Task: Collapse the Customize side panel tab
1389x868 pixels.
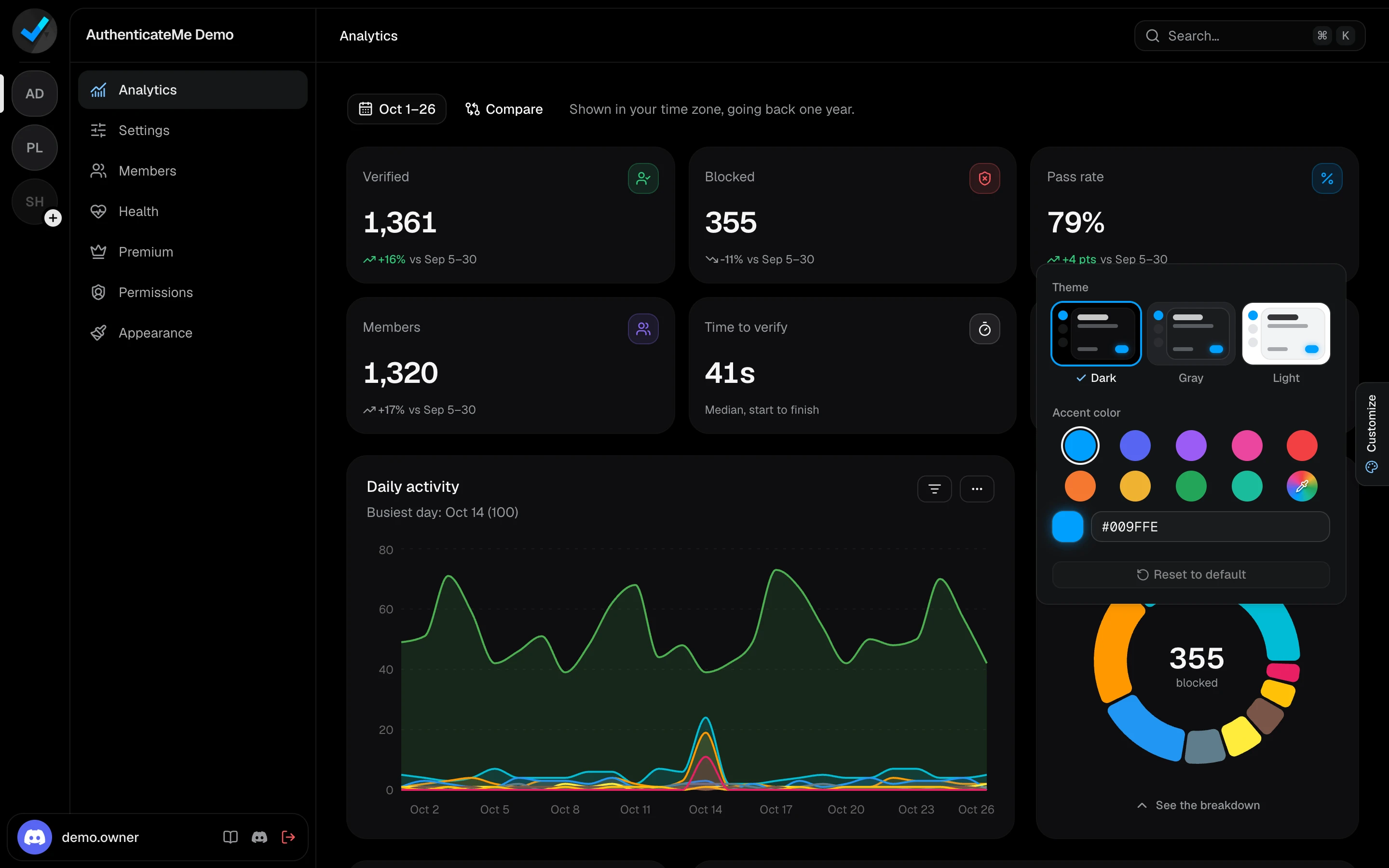Action: click(x=1372, y=434)
